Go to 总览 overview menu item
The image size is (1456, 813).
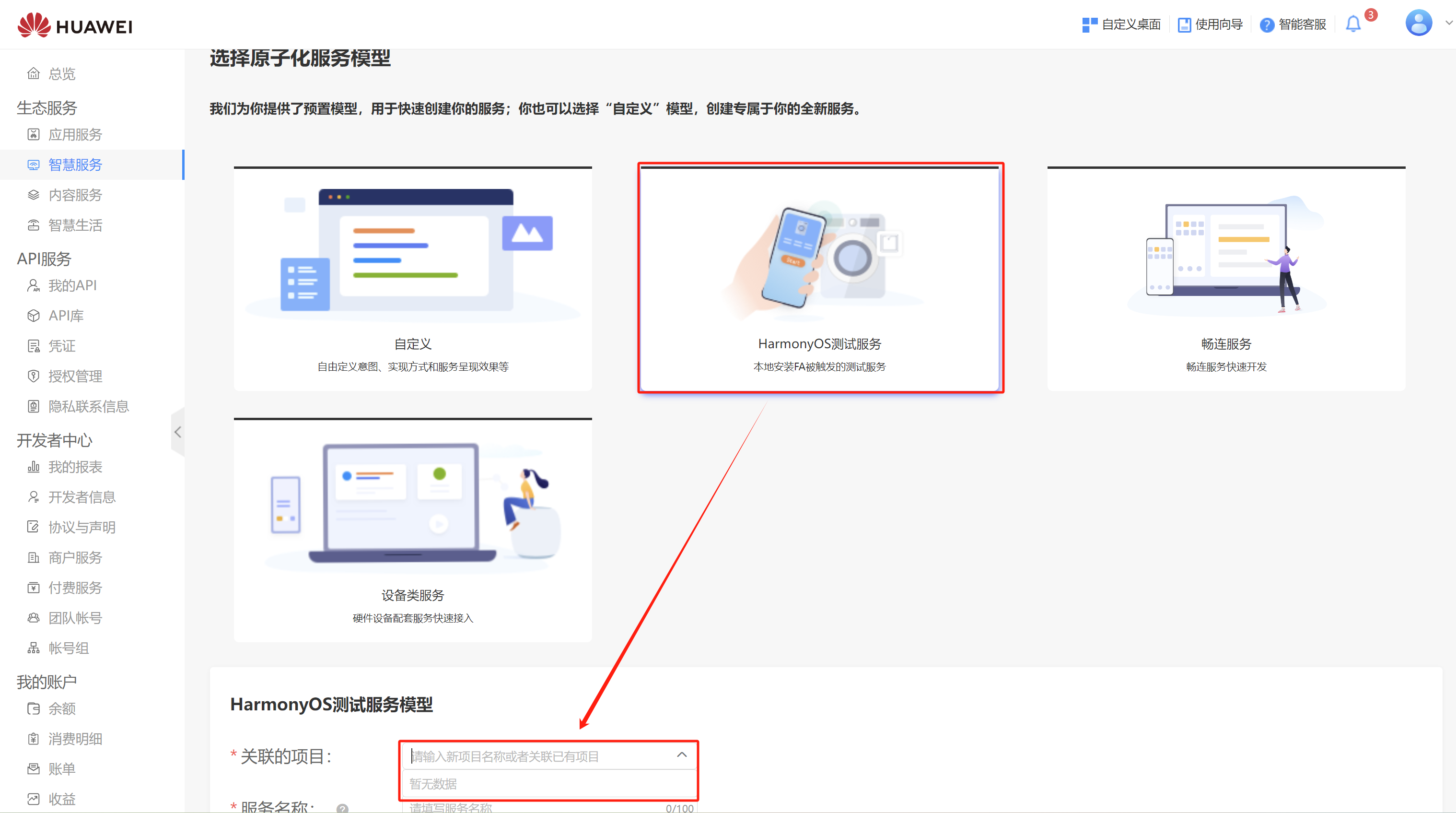pos(62,73)
